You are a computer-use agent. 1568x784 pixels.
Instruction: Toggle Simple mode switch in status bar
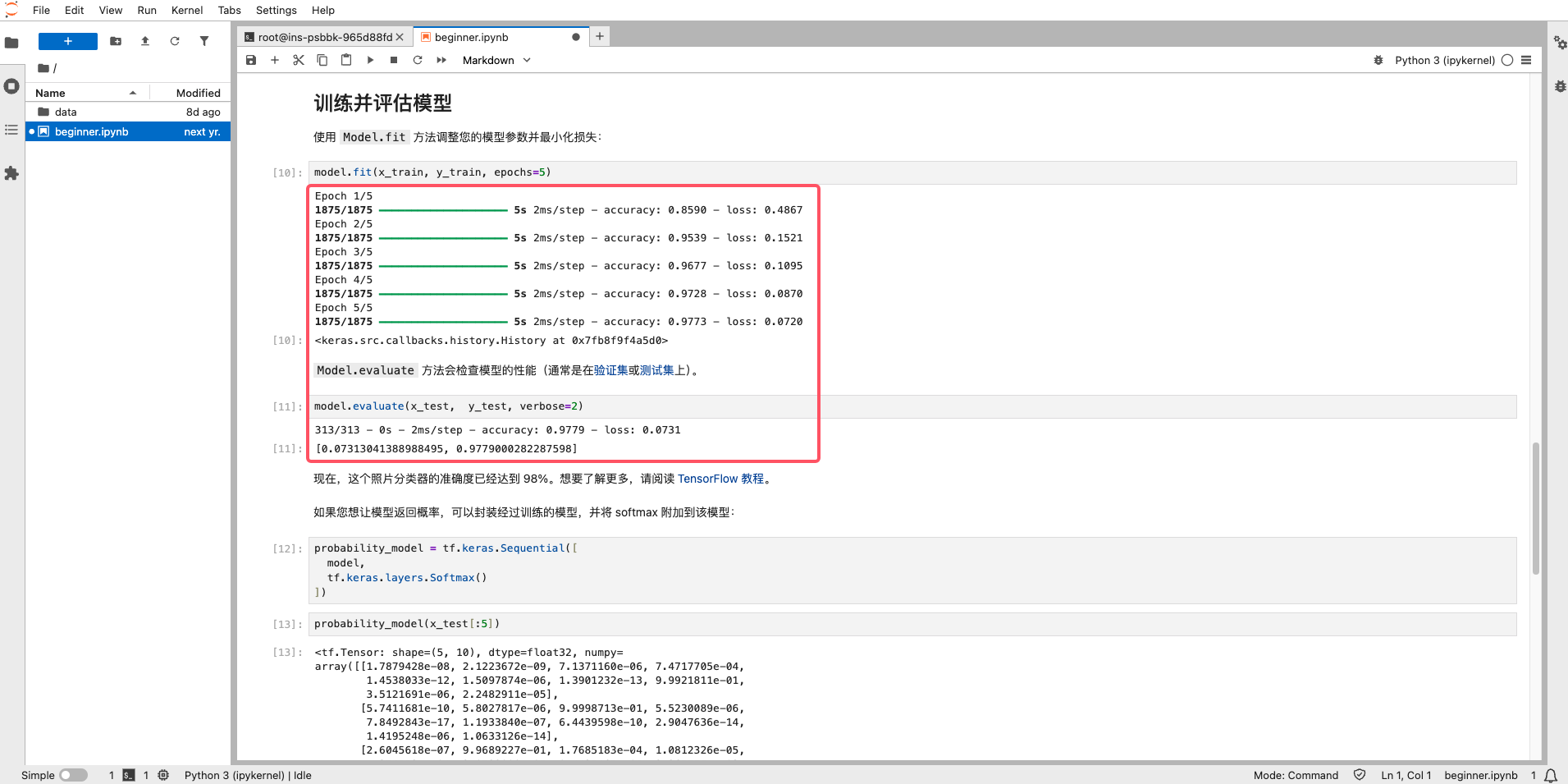pos(73,775)
